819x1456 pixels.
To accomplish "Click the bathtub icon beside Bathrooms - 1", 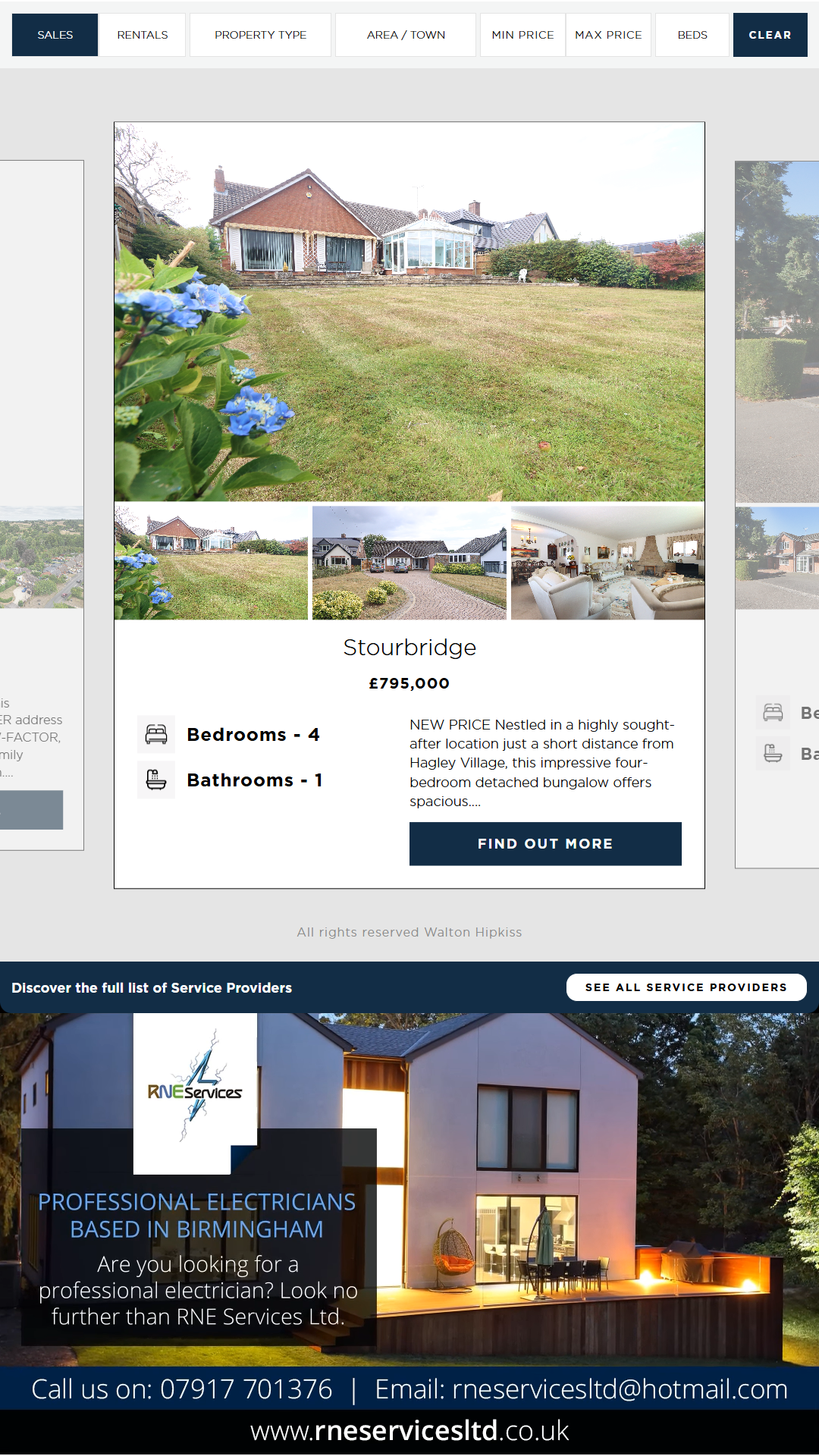I will coord(156,780).
